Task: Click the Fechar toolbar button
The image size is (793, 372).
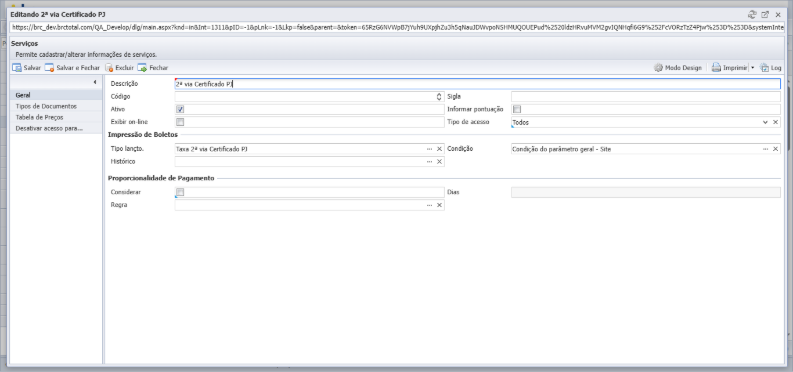Action: [153, 68]
